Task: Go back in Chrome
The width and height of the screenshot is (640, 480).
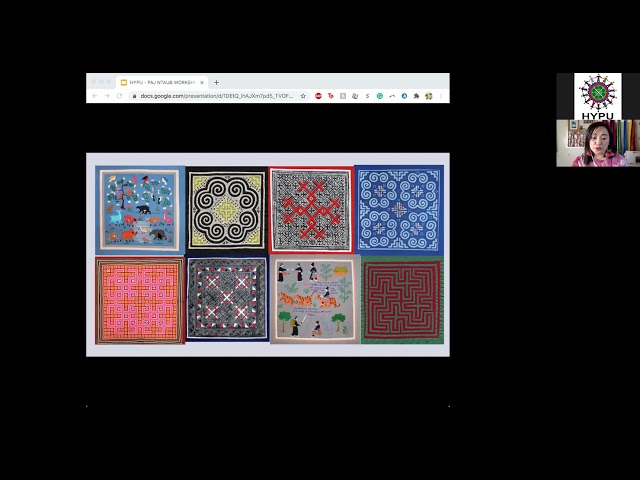Action: [95, 96]
